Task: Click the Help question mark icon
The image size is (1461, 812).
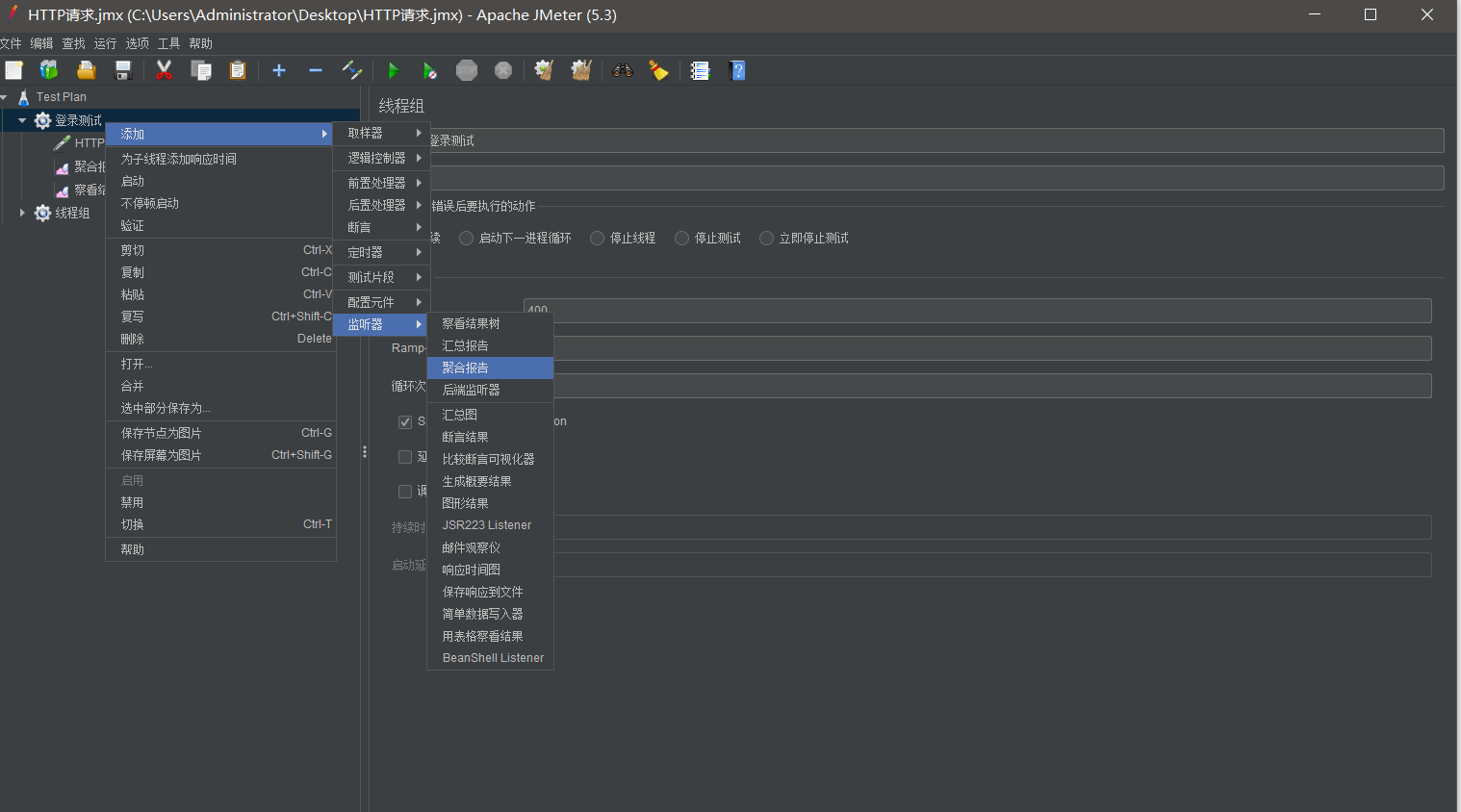Action: point(737,70)
